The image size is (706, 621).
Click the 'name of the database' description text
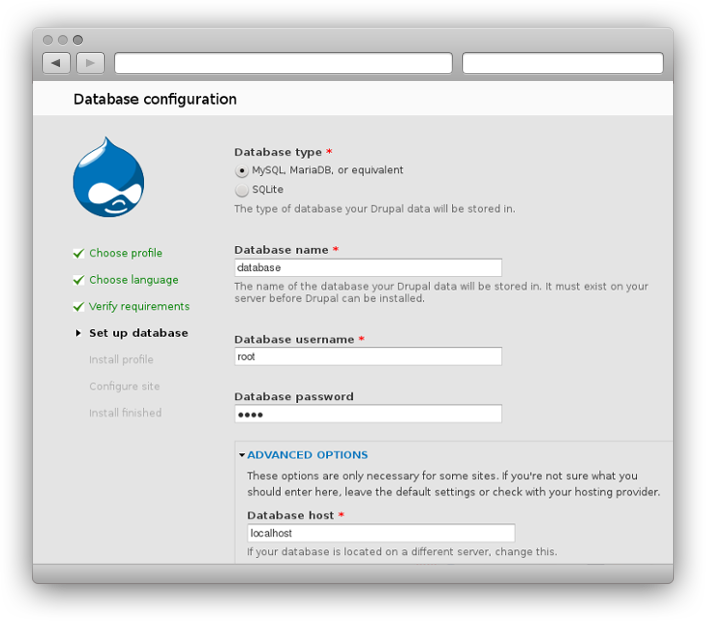441,292
